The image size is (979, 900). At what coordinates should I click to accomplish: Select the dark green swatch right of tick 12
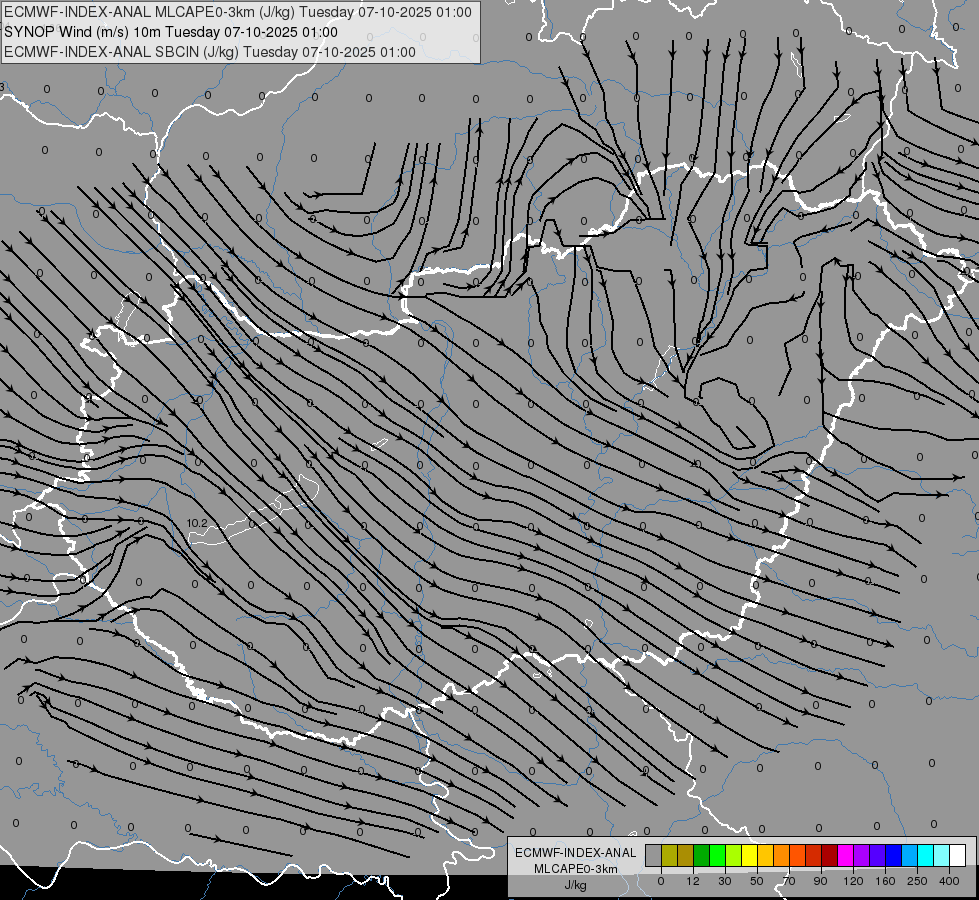click(701, 855)
